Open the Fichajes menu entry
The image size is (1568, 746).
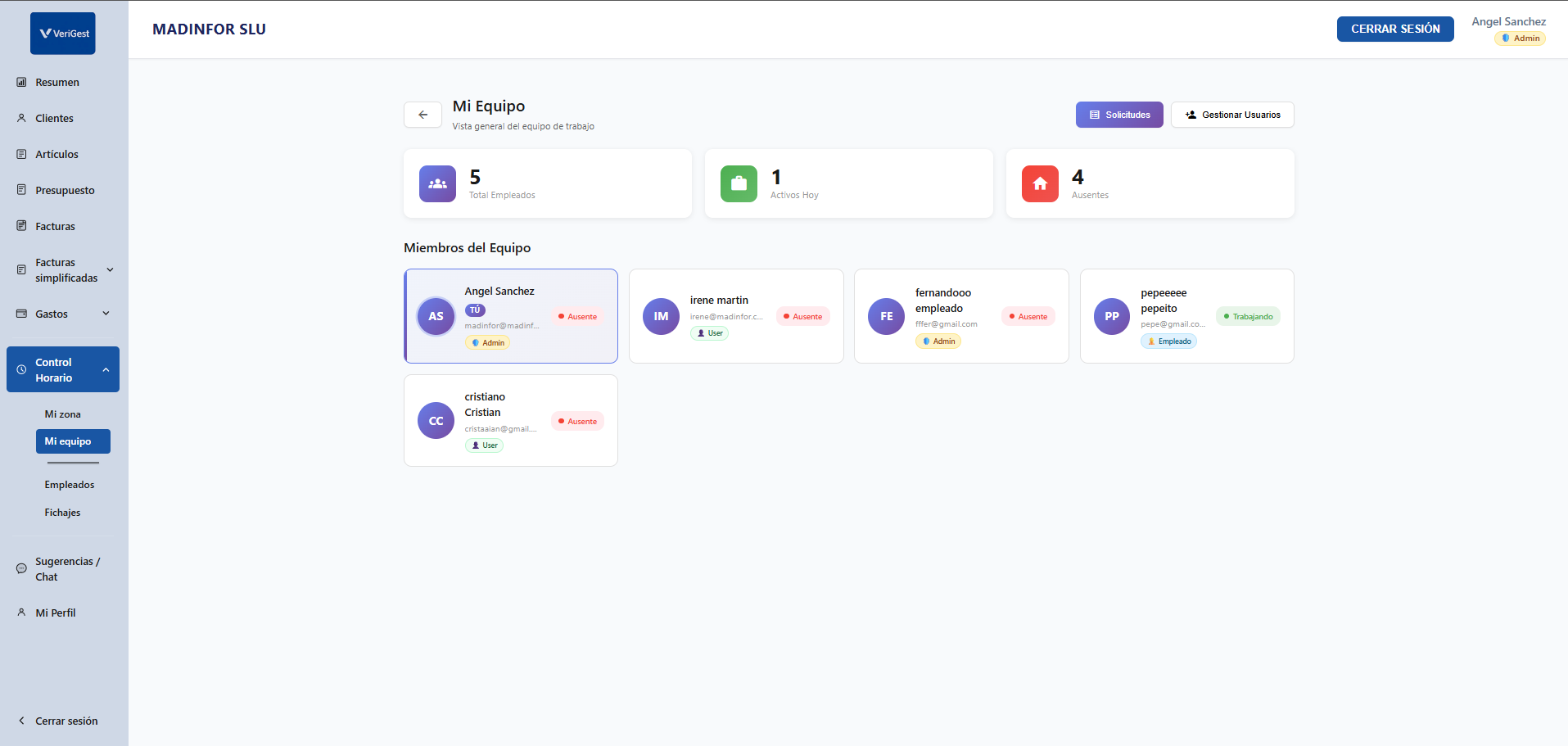tap(62, 512)
